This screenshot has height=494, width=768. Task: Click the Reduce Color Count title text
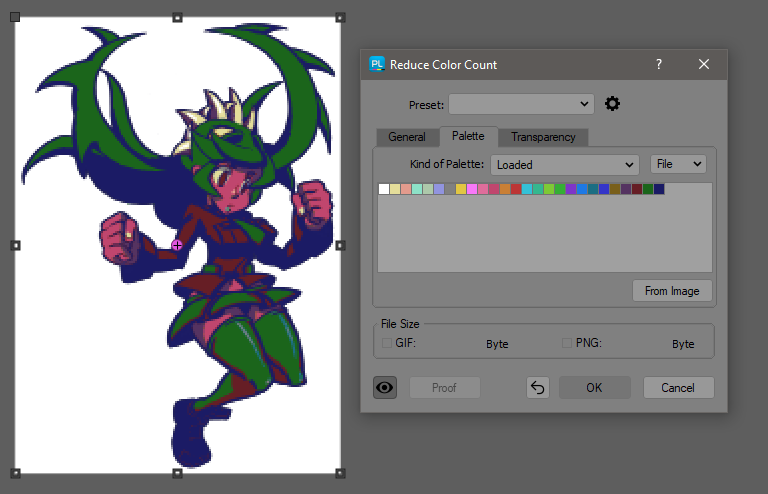click(443, 65)
